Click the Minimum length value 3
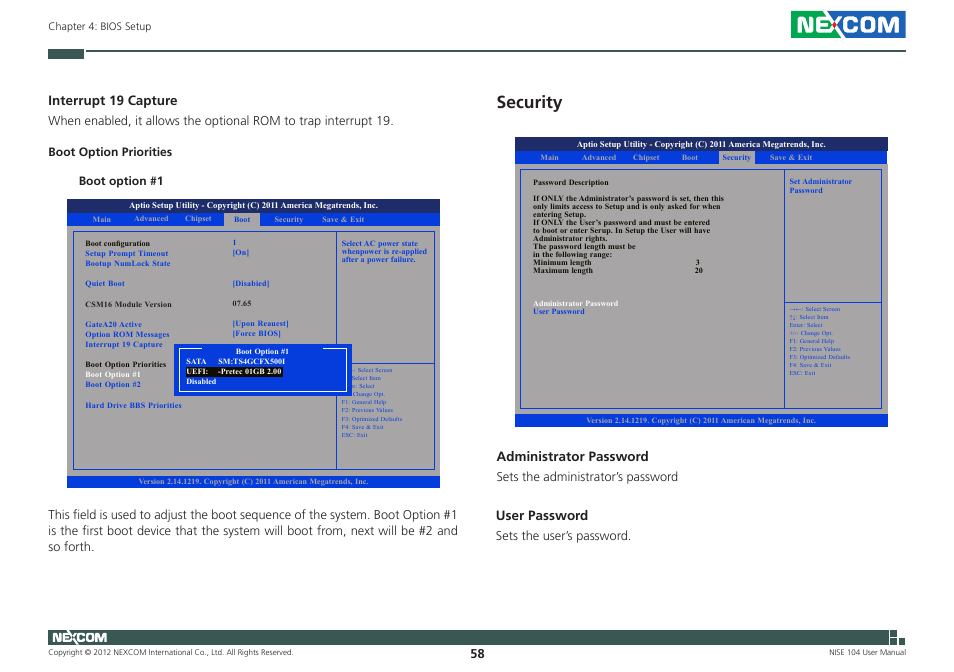This screenshot has height=672, width=954. pyautogui.click(x=697, y=263)
